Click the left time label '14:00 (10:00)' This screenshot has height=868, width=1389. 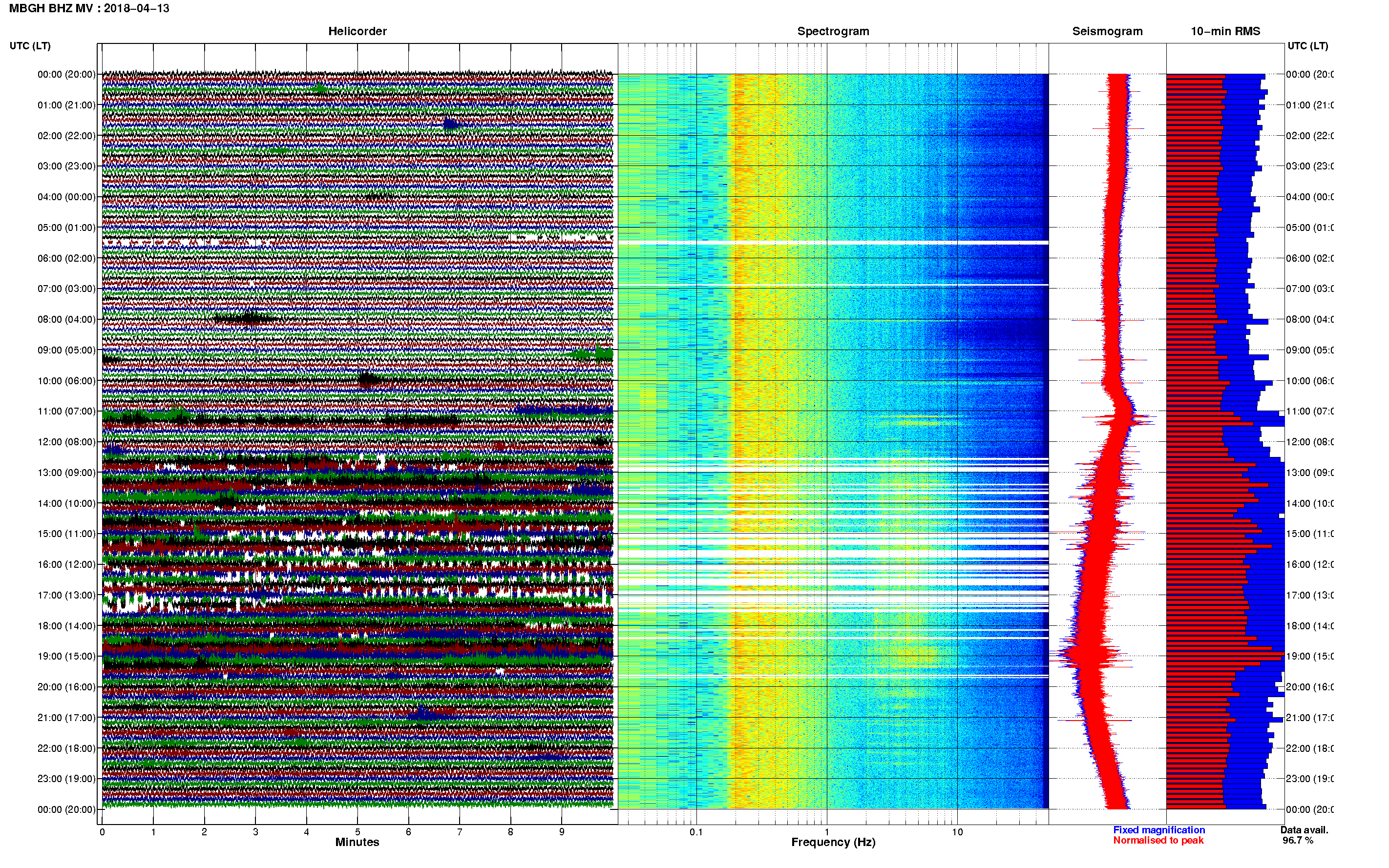[x=66, y=503]
